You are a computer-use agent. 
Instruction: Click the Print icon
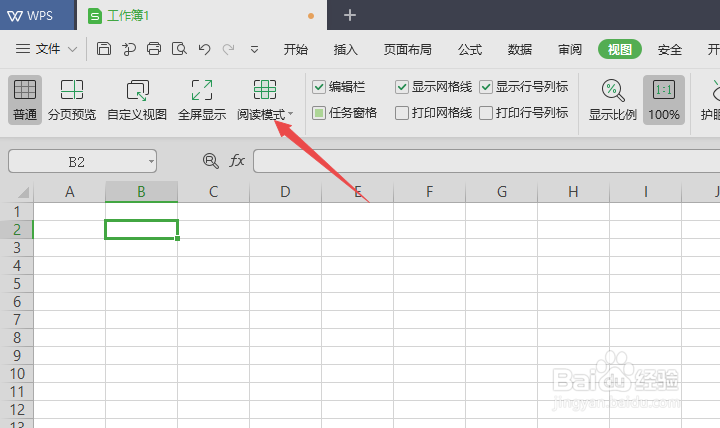tap(154, 48)
